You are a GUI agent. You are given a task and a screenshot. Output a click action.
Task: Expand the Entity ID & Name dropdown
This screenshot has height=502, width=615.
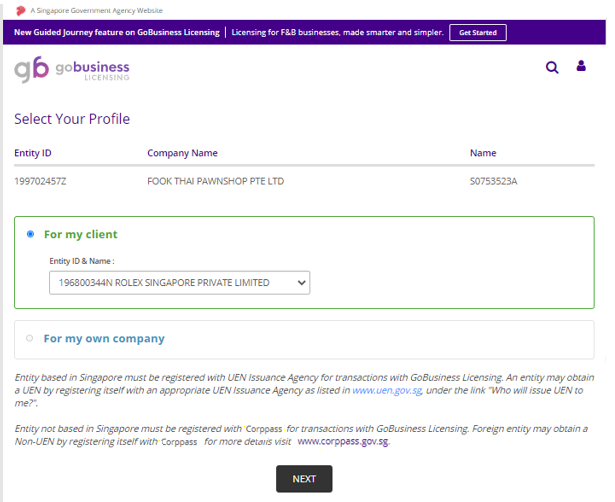click(179, 283)
